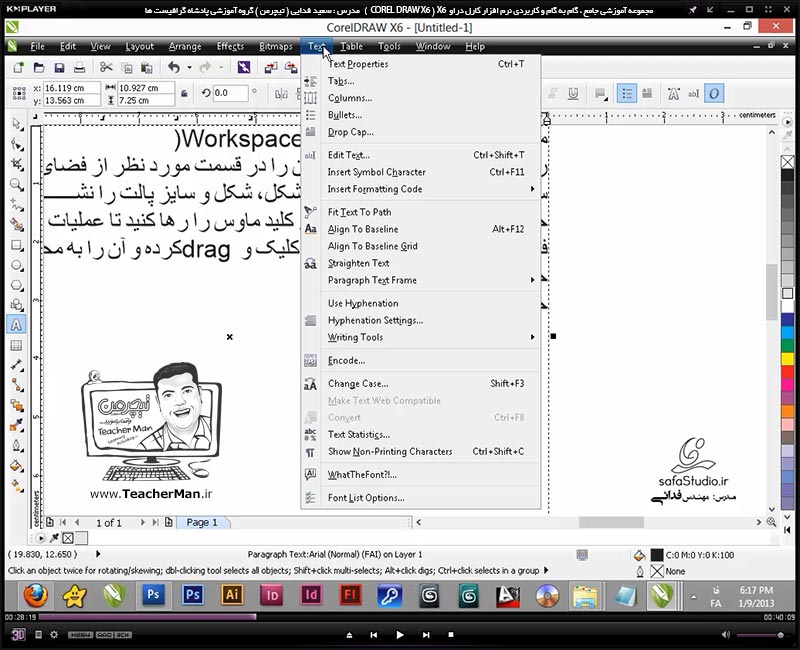Image resolution: width=800 pixels, height=650 pixels.
Task: Select the Fill bucket tool
Action: coord(17,465)
